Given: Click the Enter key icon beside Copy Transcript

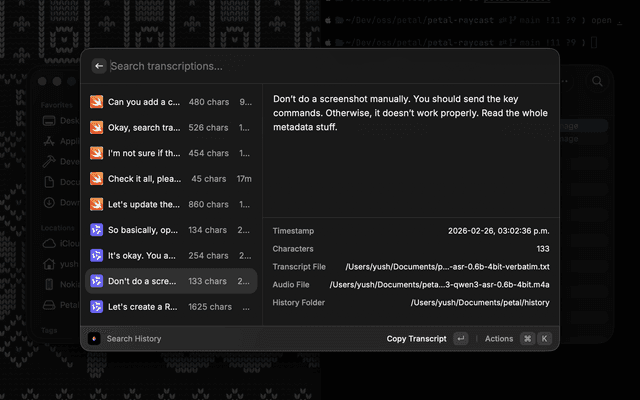Looking at the screenshot, I should [x=460, y=339].
